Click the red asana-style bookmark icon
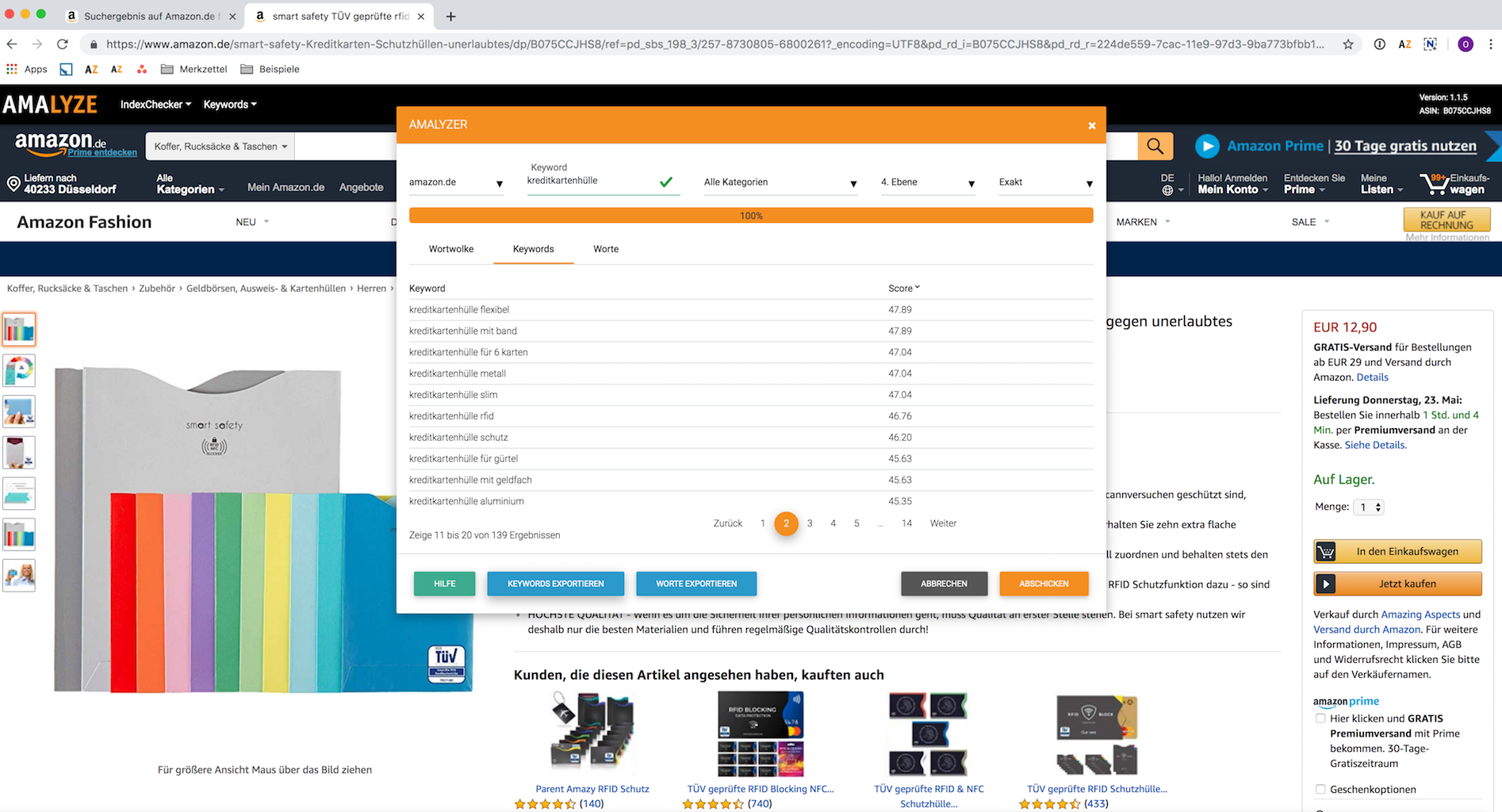 coord(142,69)
